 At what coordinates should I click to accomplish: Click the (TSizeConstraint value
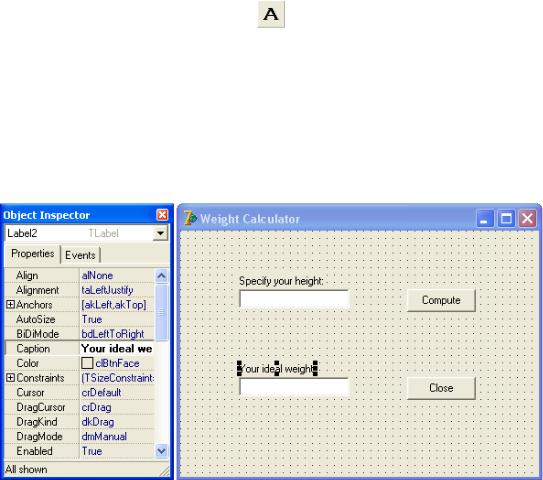pos(118,378)
